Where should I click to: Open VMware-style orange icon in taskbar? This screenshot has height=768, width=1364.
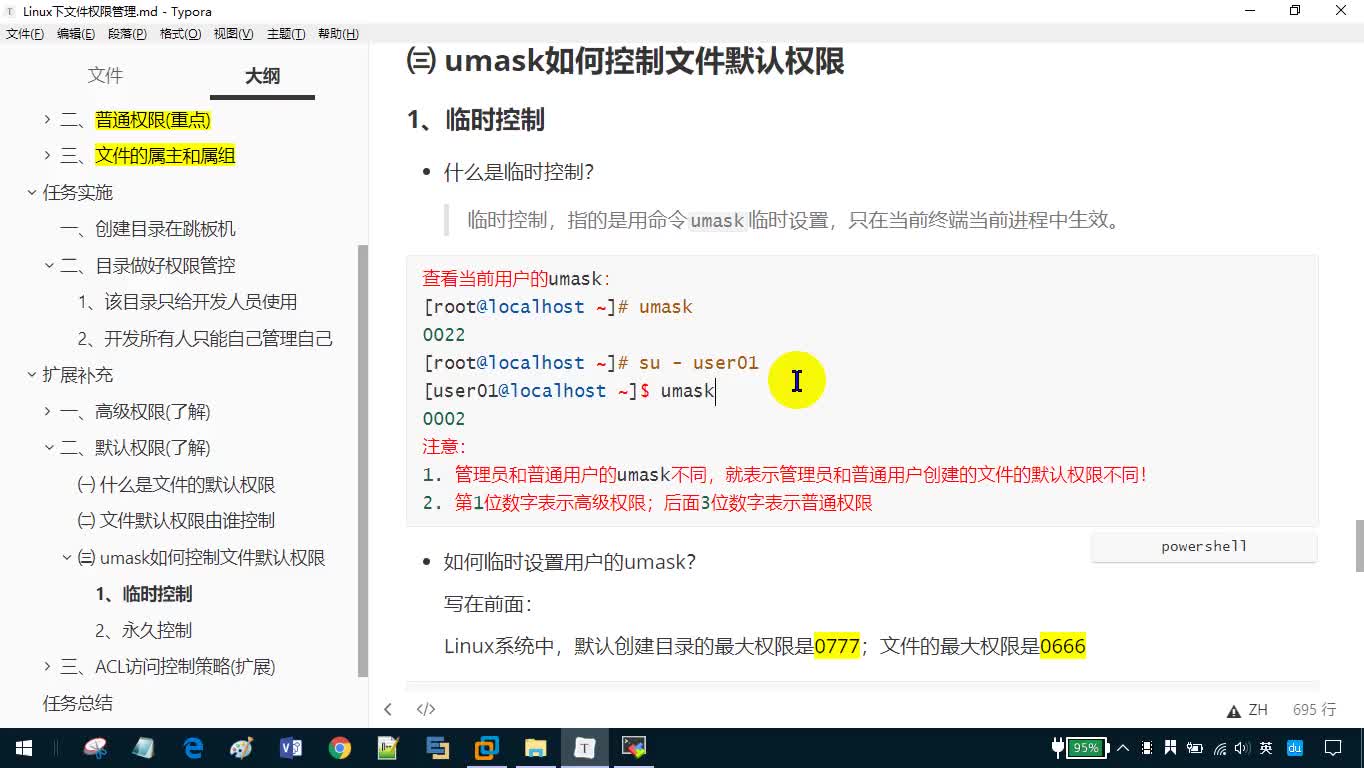[x=487, y=747]
